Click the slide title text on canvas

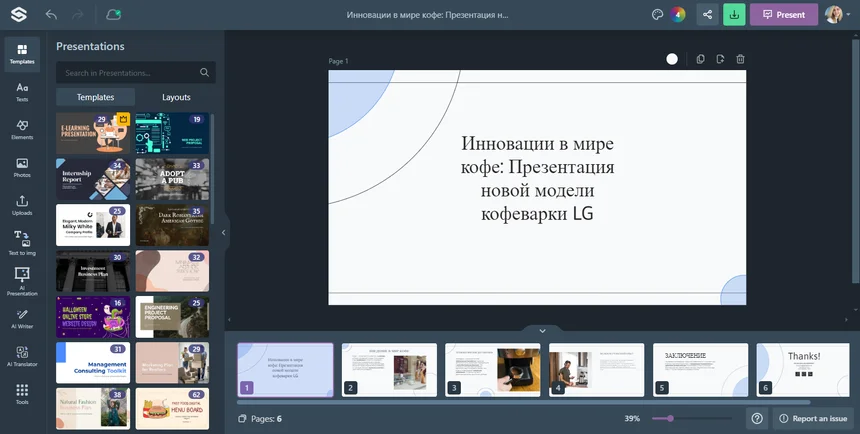coord(538,178)
